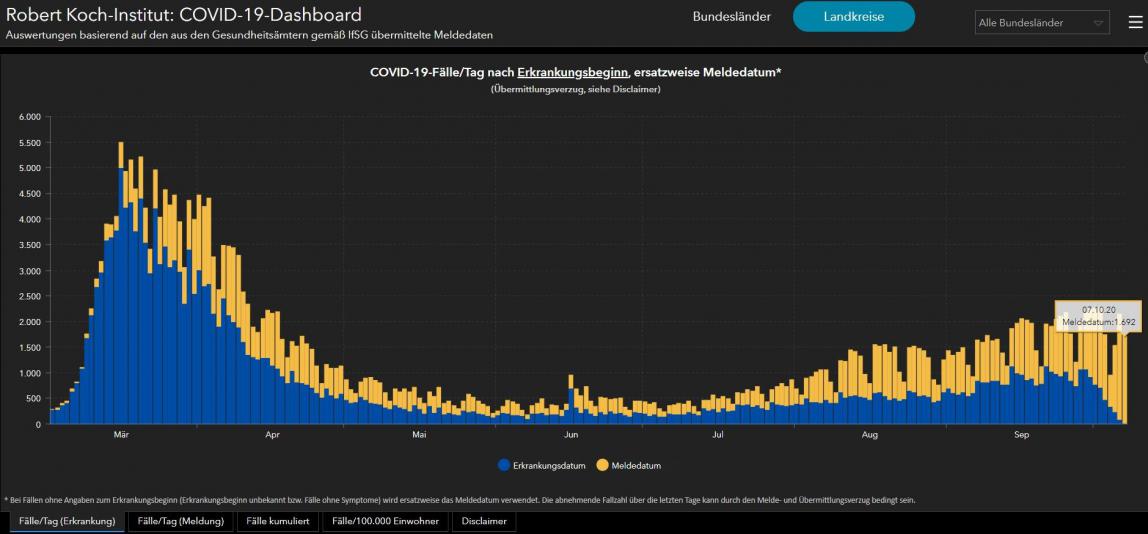Toggle the Meldedatum series via legend label
The width and height of the screenshot is (1148, 534).
tap(636, 465)
